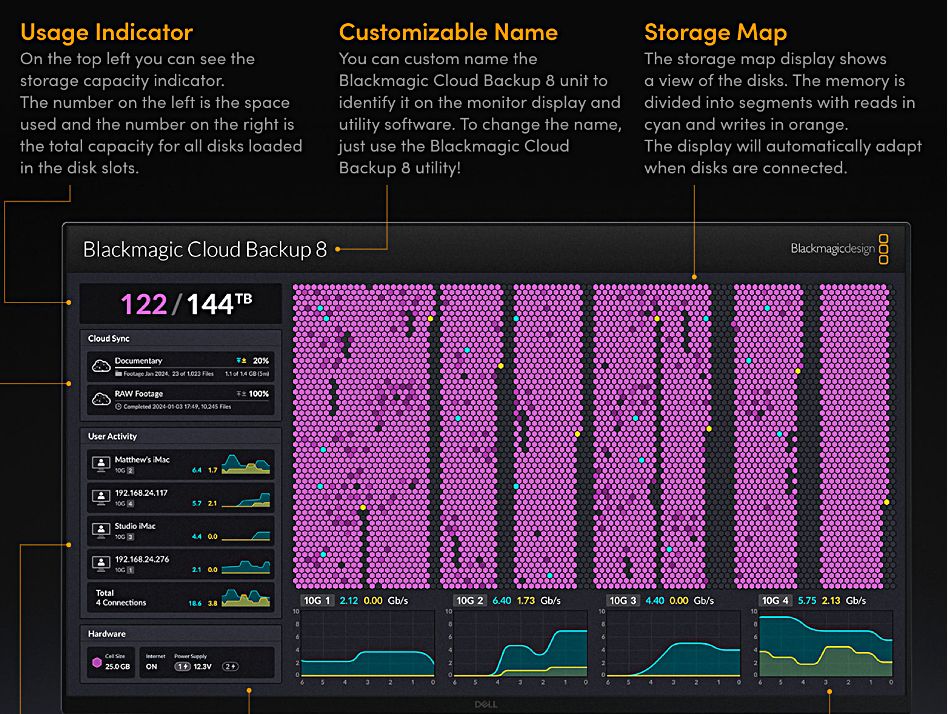Click the 18.6 total read value

[x=195, y=604]
